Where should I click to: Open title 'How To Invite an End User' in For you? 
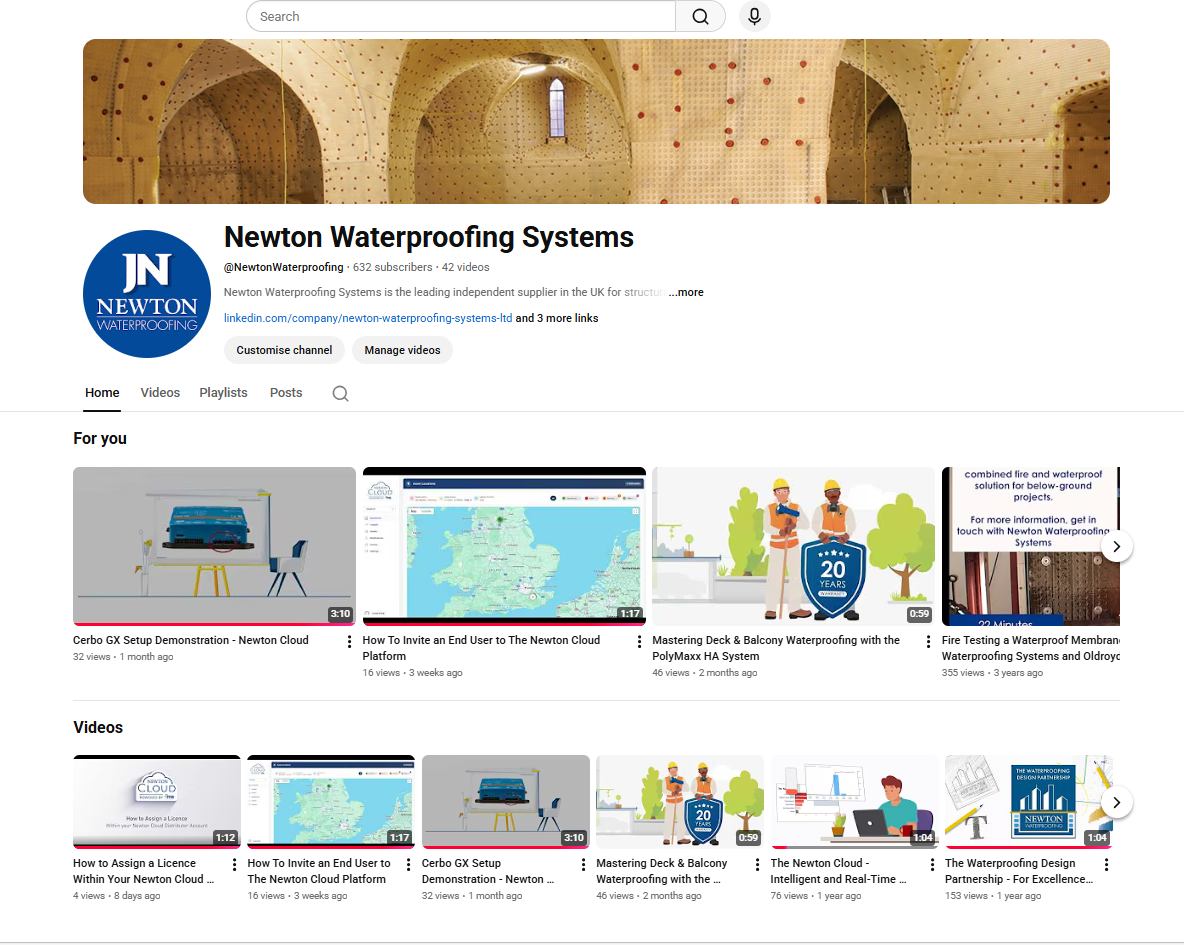481,648
